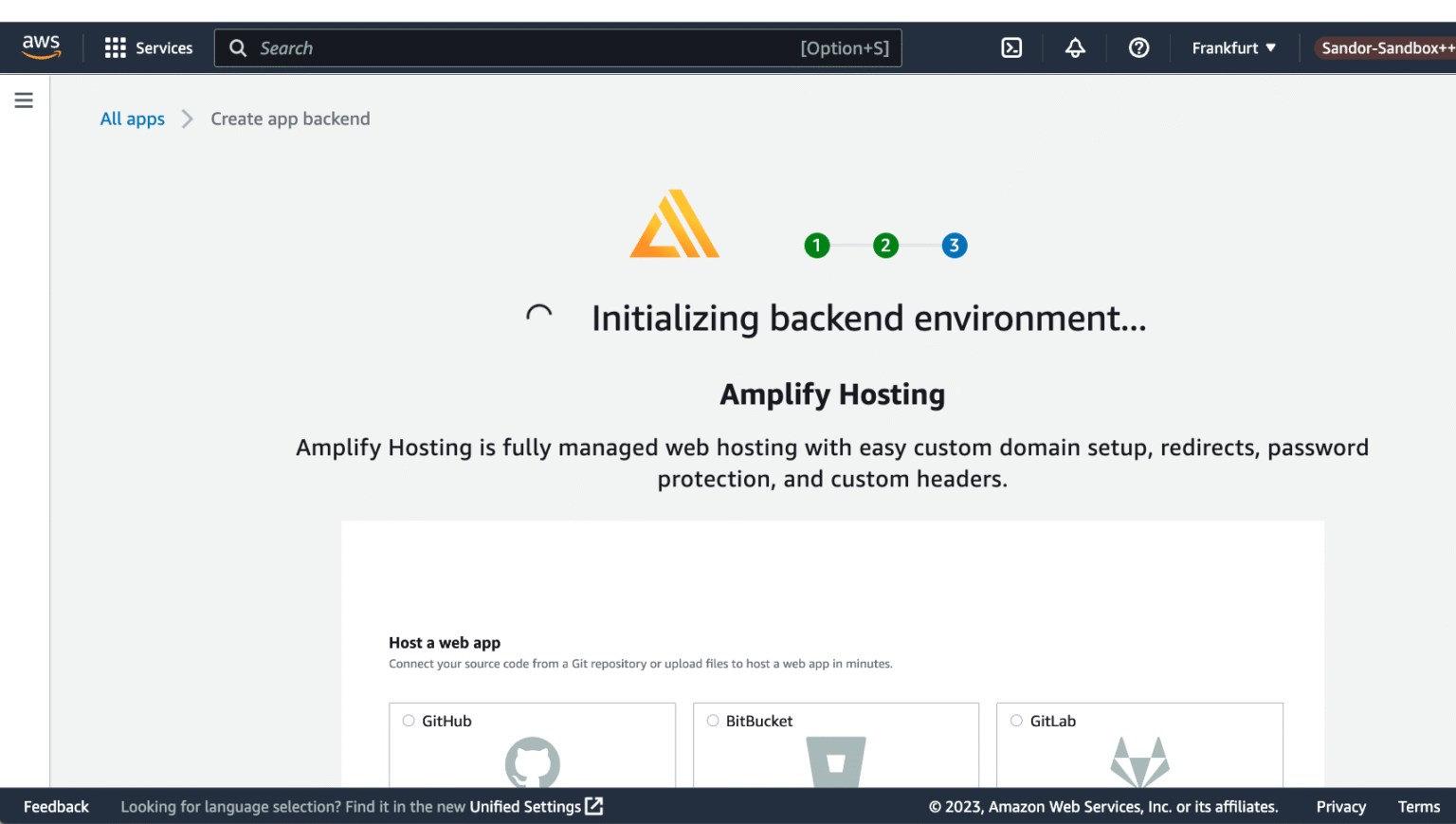Open the Frankfurt region dropdown
1456x824 pixels.
[x=1232, y=46]
